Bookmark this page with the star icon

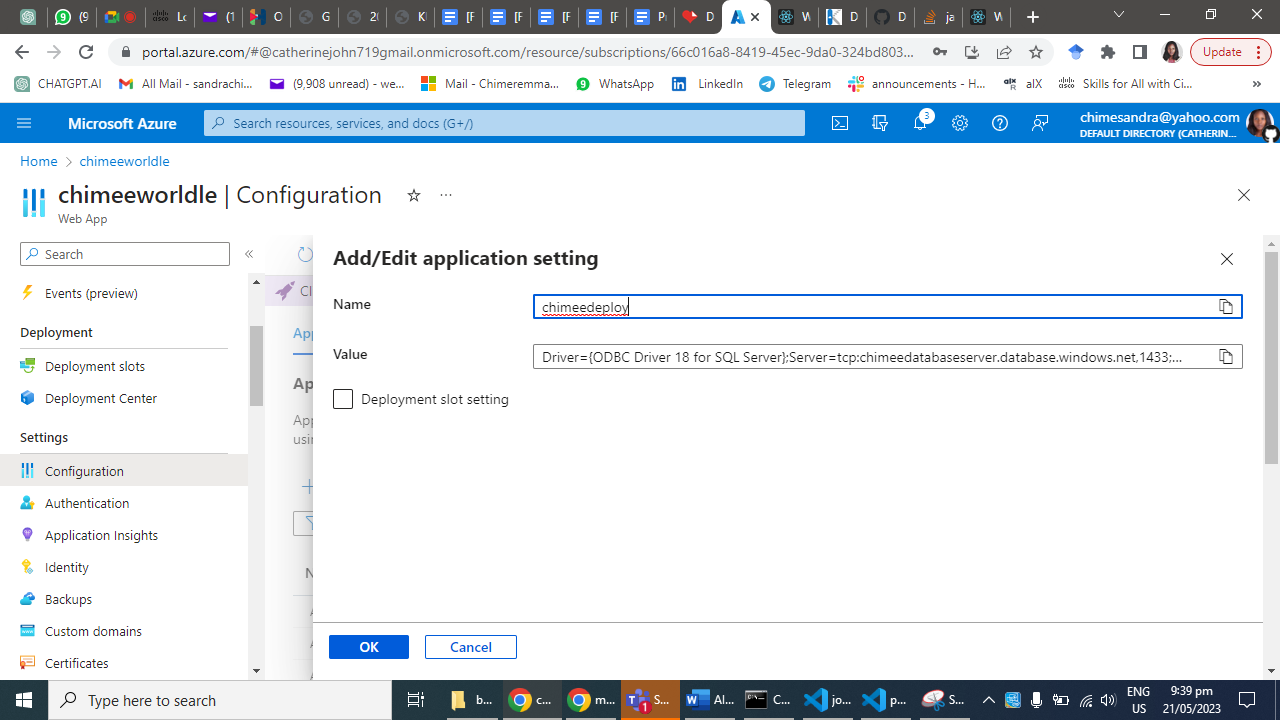[x=1036, y=52]
